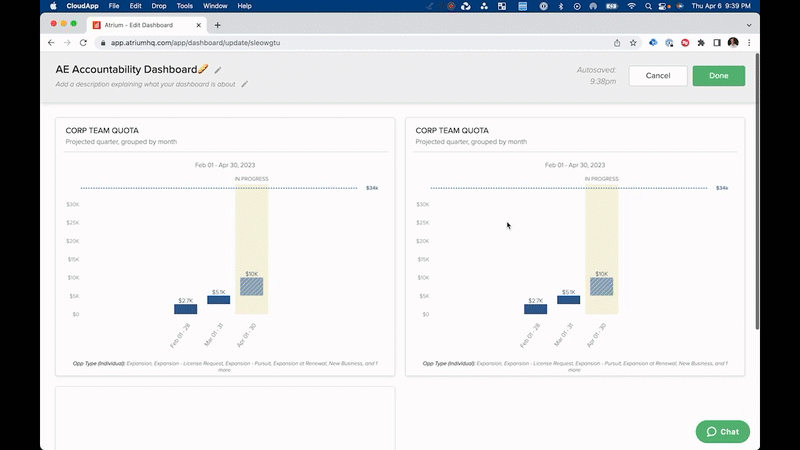This screenshot has width=800, height=450.
Task: Open the red circular extension icon
Action: coord(685,43)
